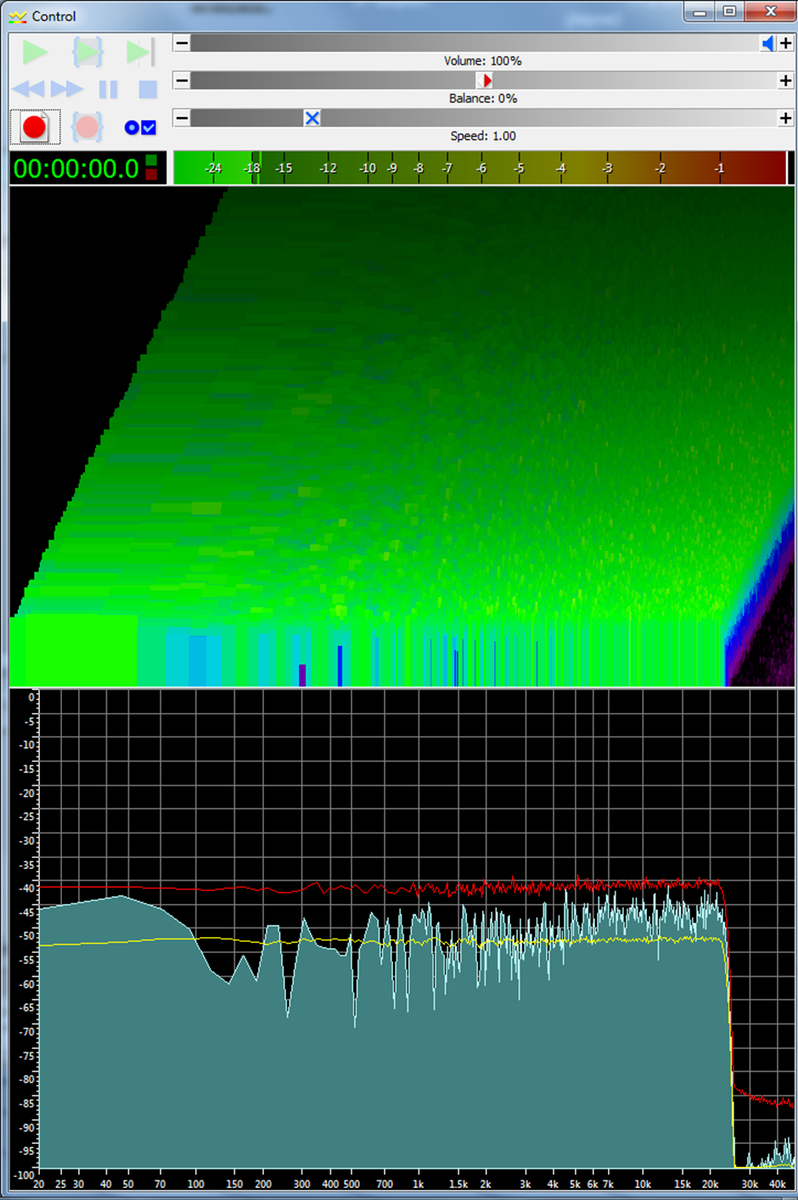Viewport: 798px width, 1200px height.
Task: Increase speed with the plus button
Action: 786,118
